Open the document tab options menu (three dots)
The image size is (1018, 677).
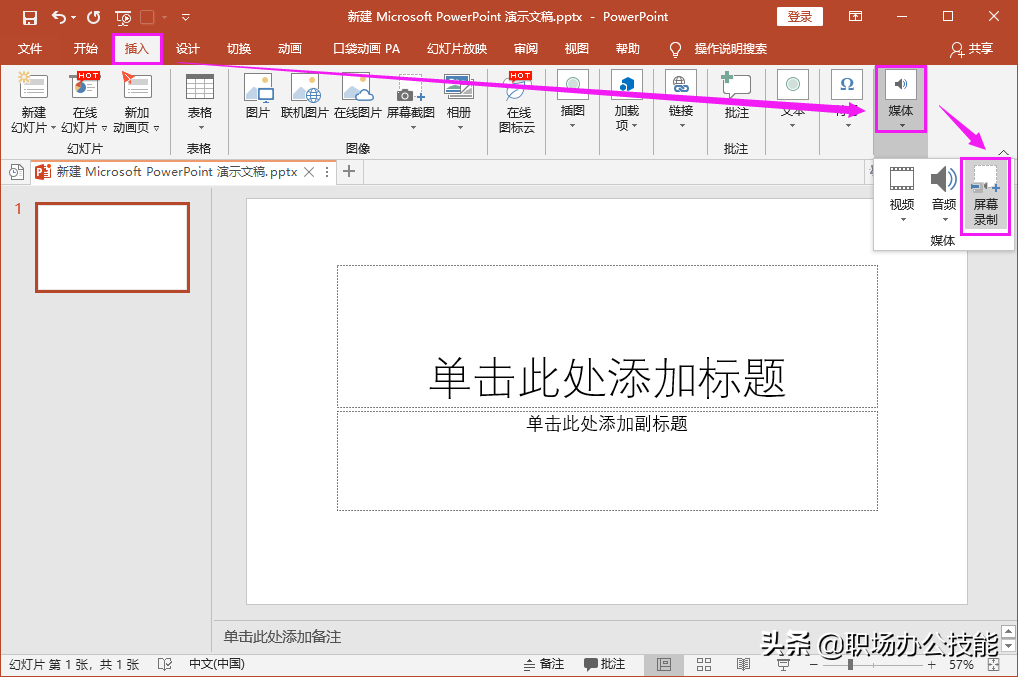point(327,172)
